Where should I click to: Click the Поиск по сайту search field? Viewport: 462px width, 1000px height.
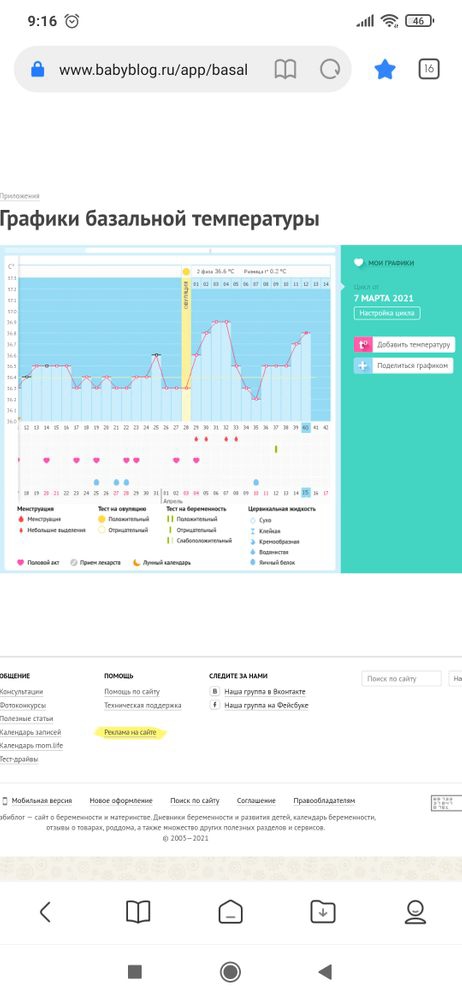point(401,679)
